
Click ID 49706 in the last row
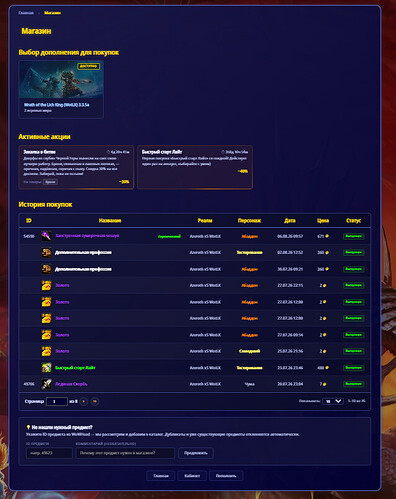(29, 384)
